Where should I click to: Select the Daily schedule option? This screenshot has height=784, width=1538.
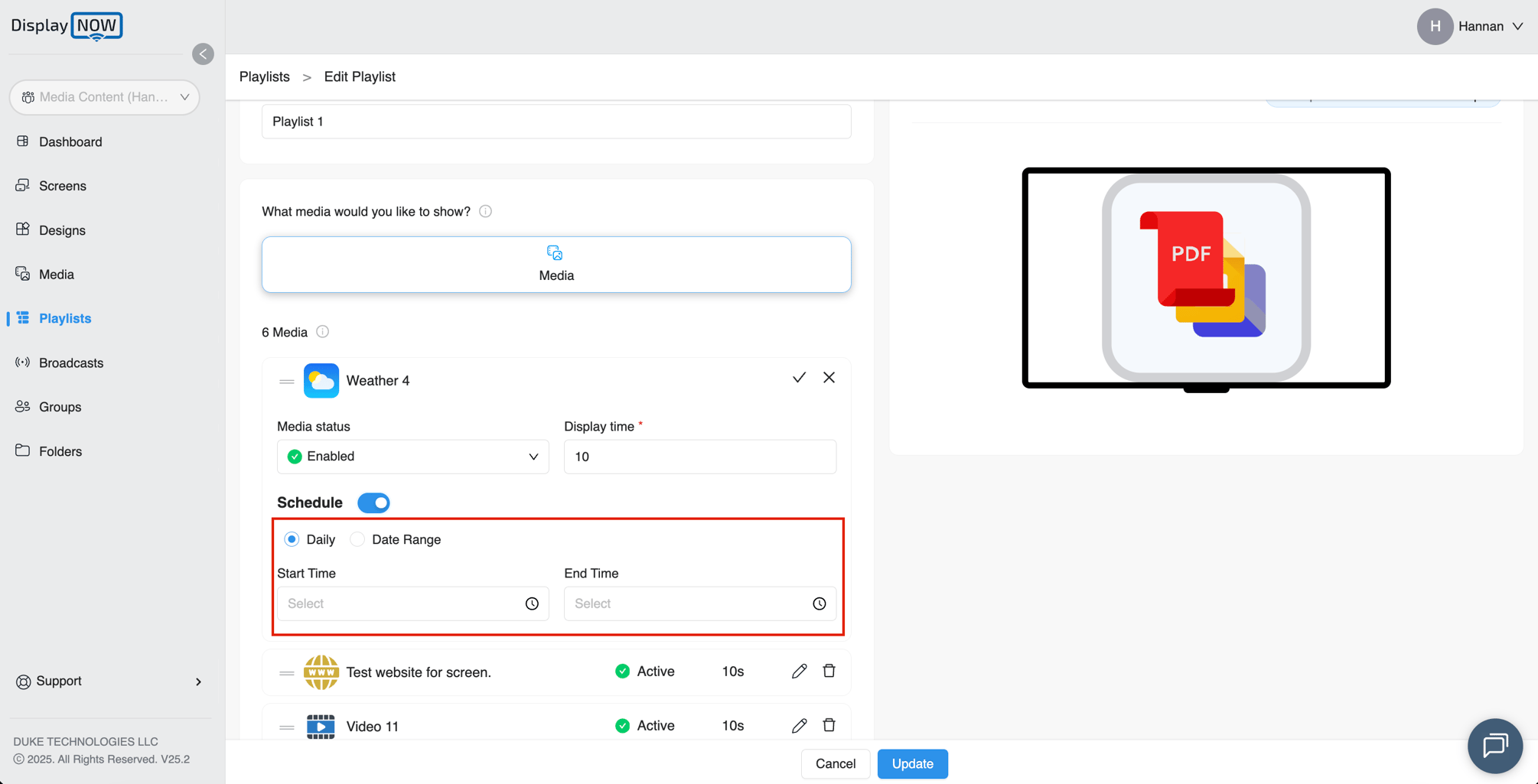(x=292, y=539)
